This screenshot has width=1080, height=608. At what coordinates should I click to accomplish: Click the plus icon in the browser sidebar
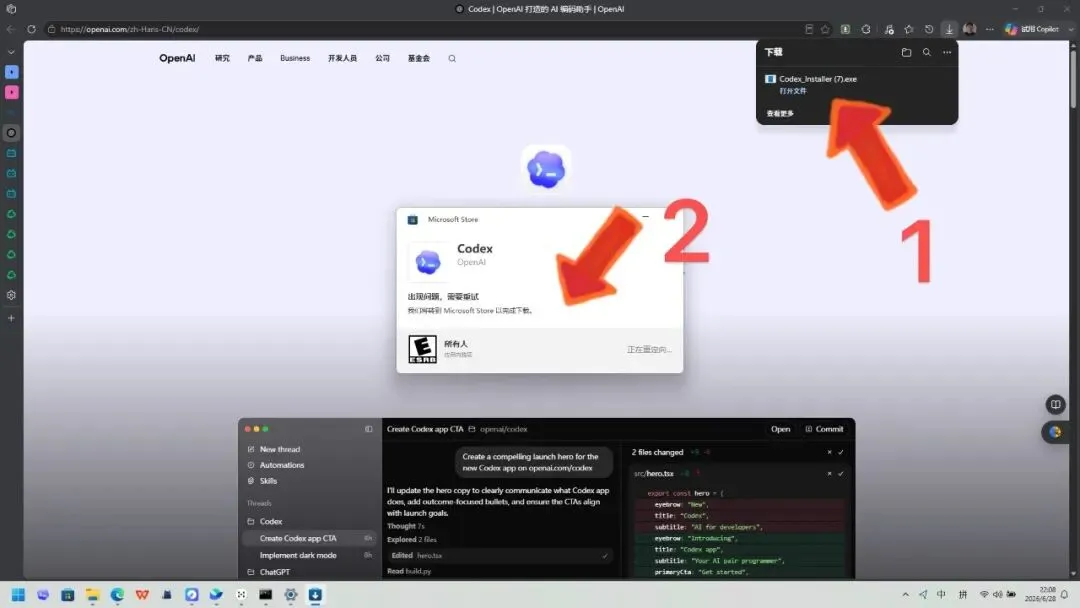coord(11,318)
